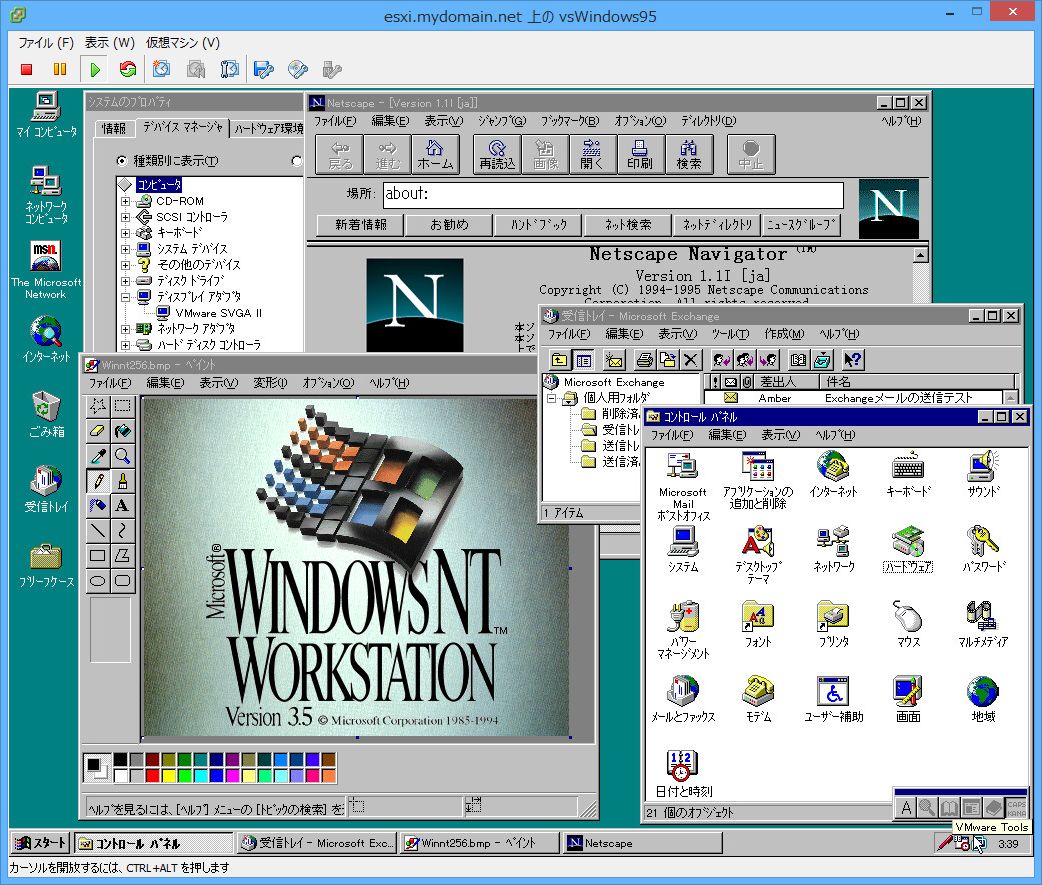This screenshot has height=885, width=1042.
Task: Click Netscape page scrollbar up arrow
Action: [x=920, y=255]
